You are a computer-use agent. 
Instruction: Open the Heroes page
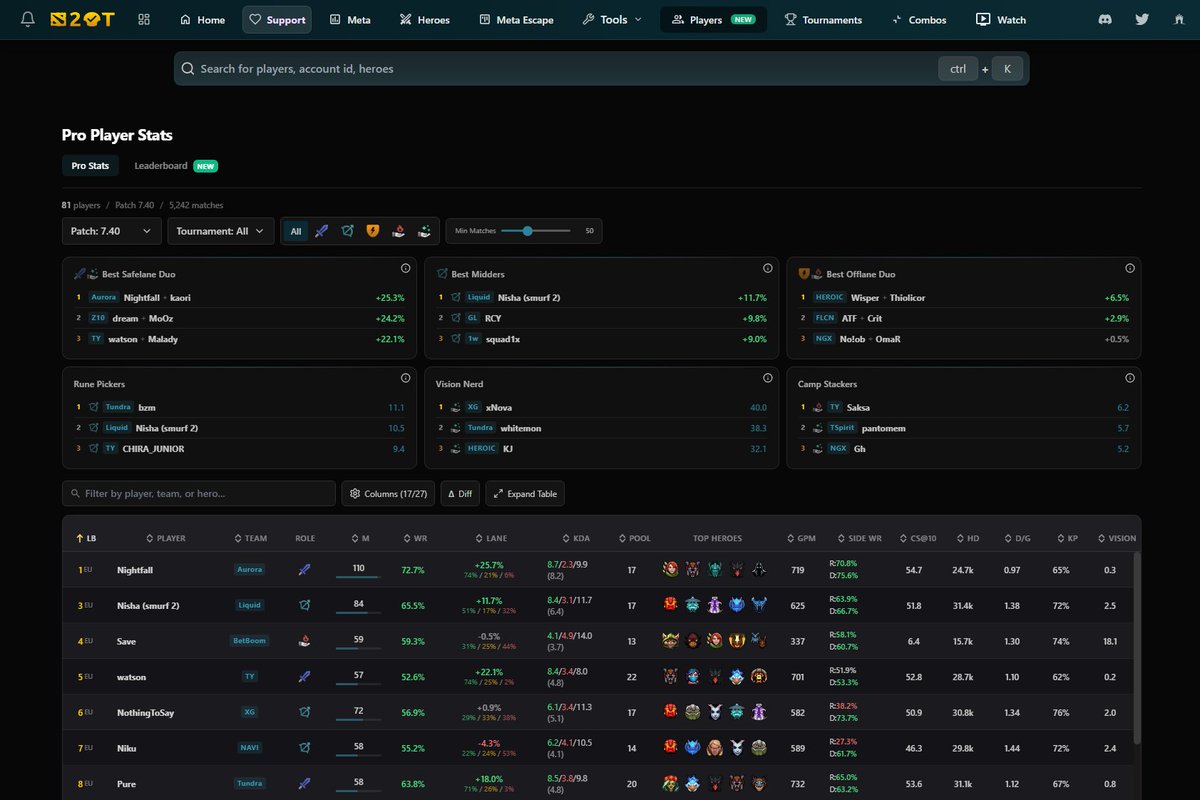[425, 20]
